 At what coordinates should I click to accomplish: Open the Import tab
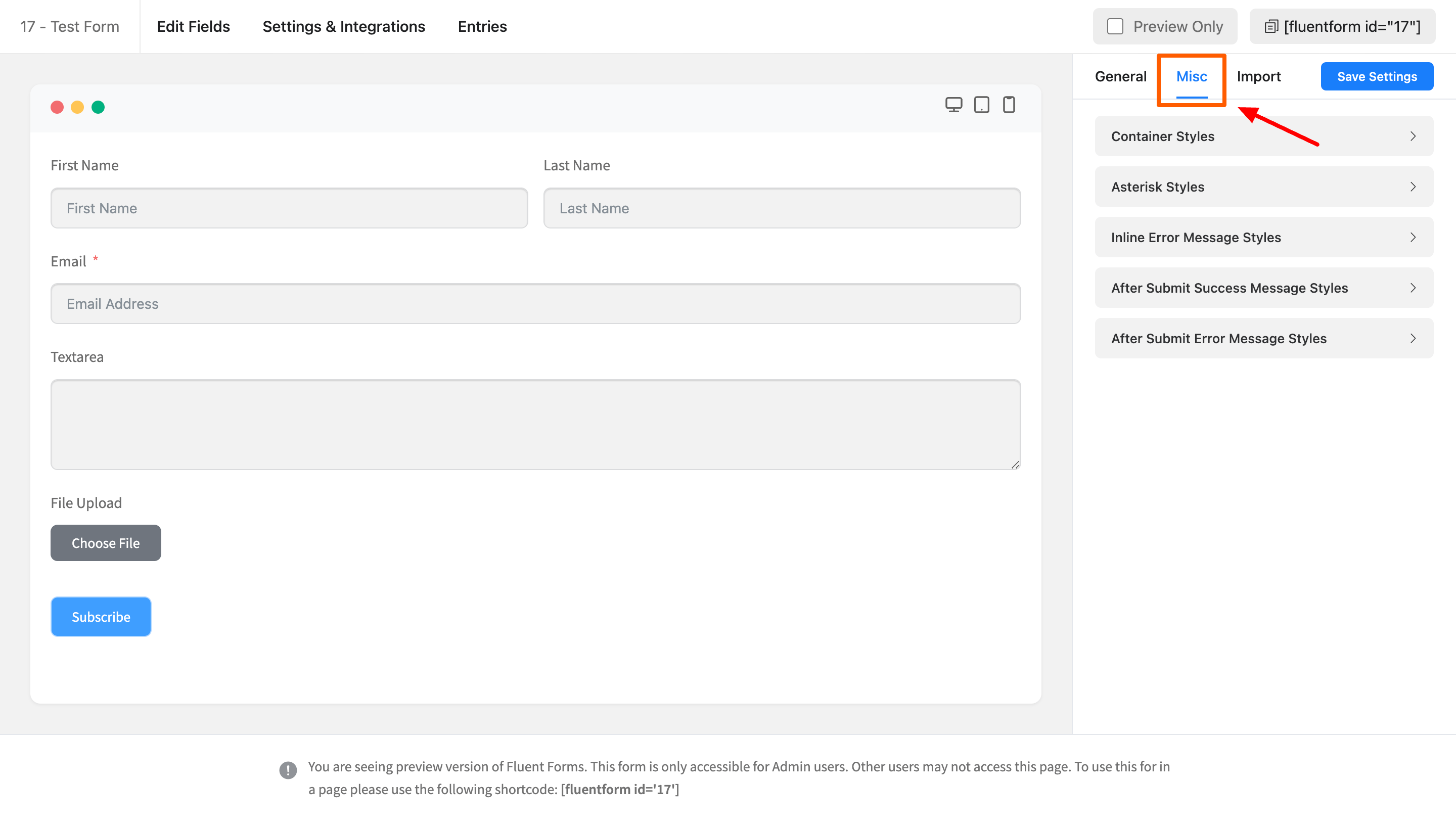[1258, 76]
